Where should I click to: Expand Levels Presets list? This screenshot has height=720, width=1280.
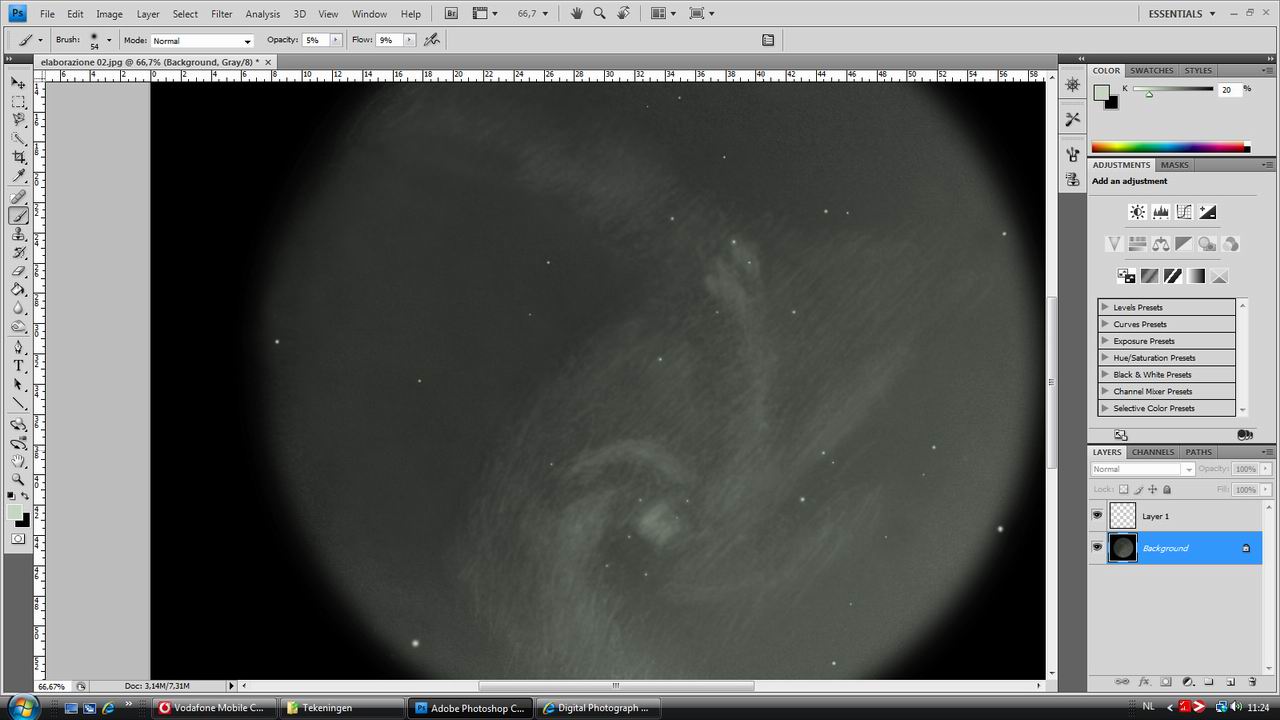[1105, 307]
